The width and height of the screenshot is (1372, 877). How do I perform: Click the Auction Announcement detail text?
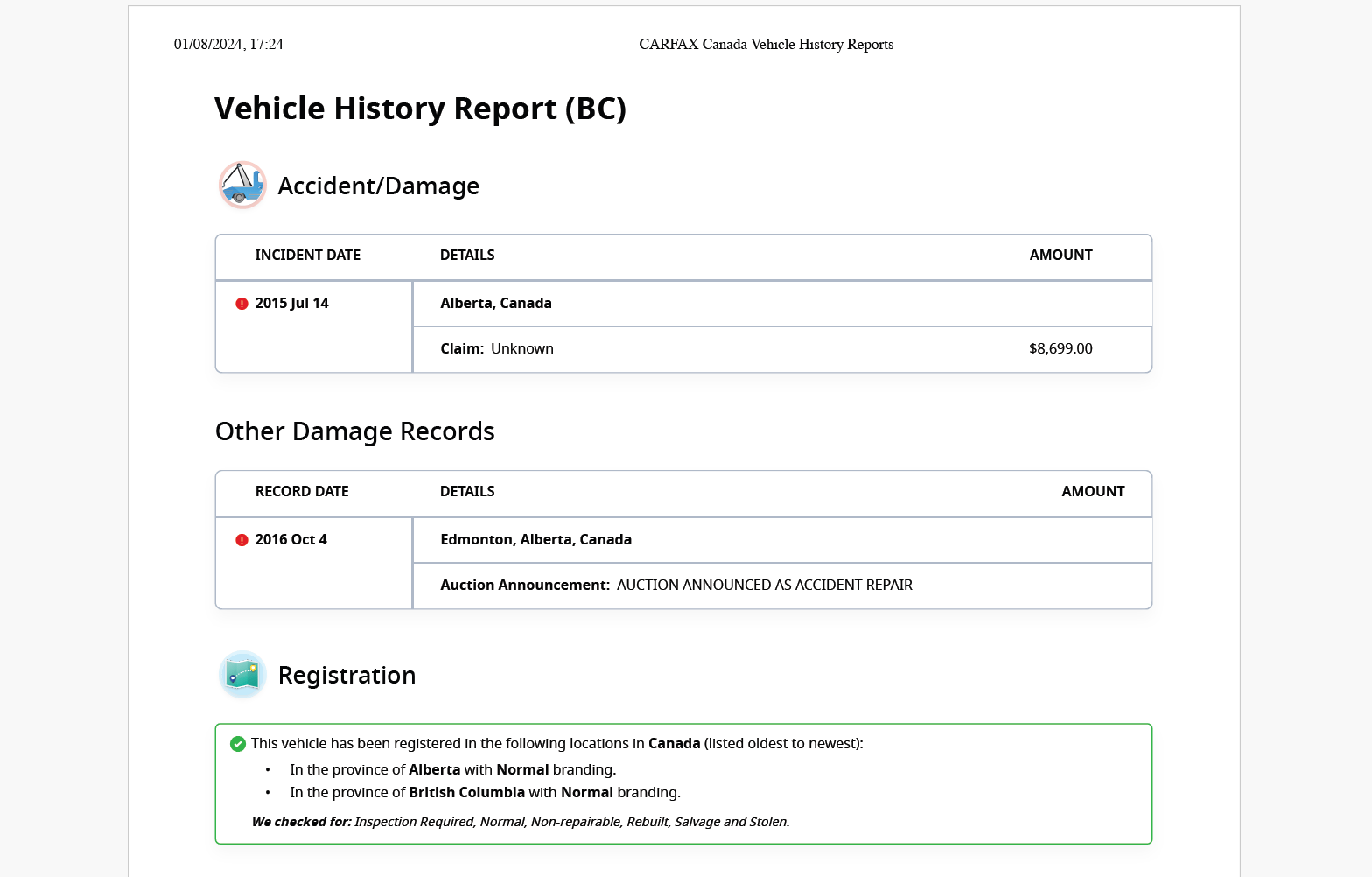point(675,585)
